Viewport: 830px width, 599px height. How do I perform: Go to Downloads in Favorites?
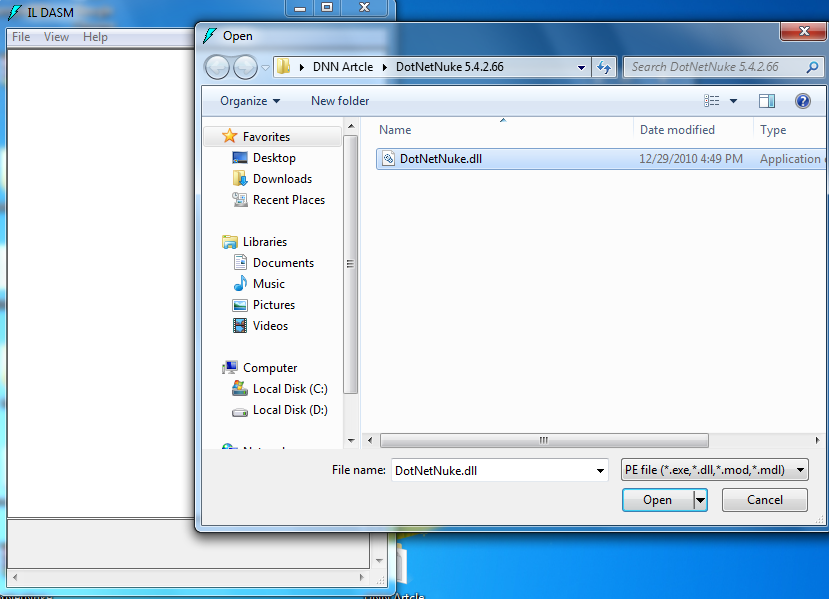tap(282, 179)
